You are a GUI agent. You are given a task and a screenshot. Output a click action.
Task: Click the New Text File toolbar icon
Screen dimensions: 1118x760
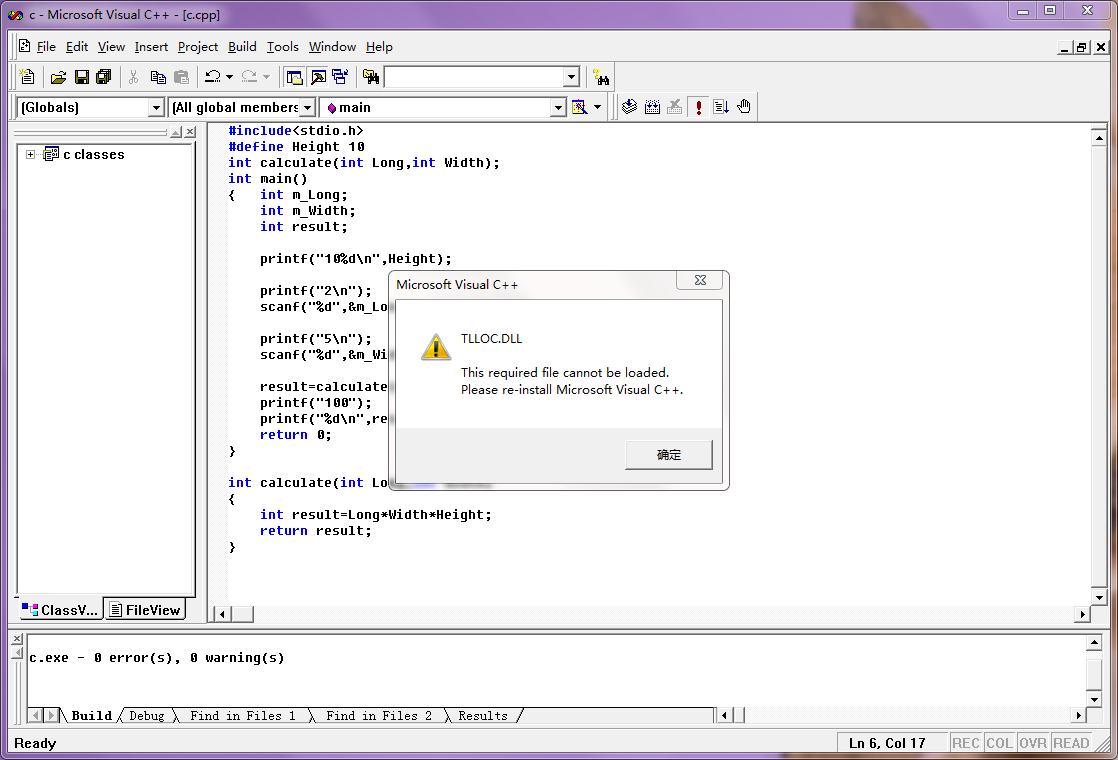point(27,76)
